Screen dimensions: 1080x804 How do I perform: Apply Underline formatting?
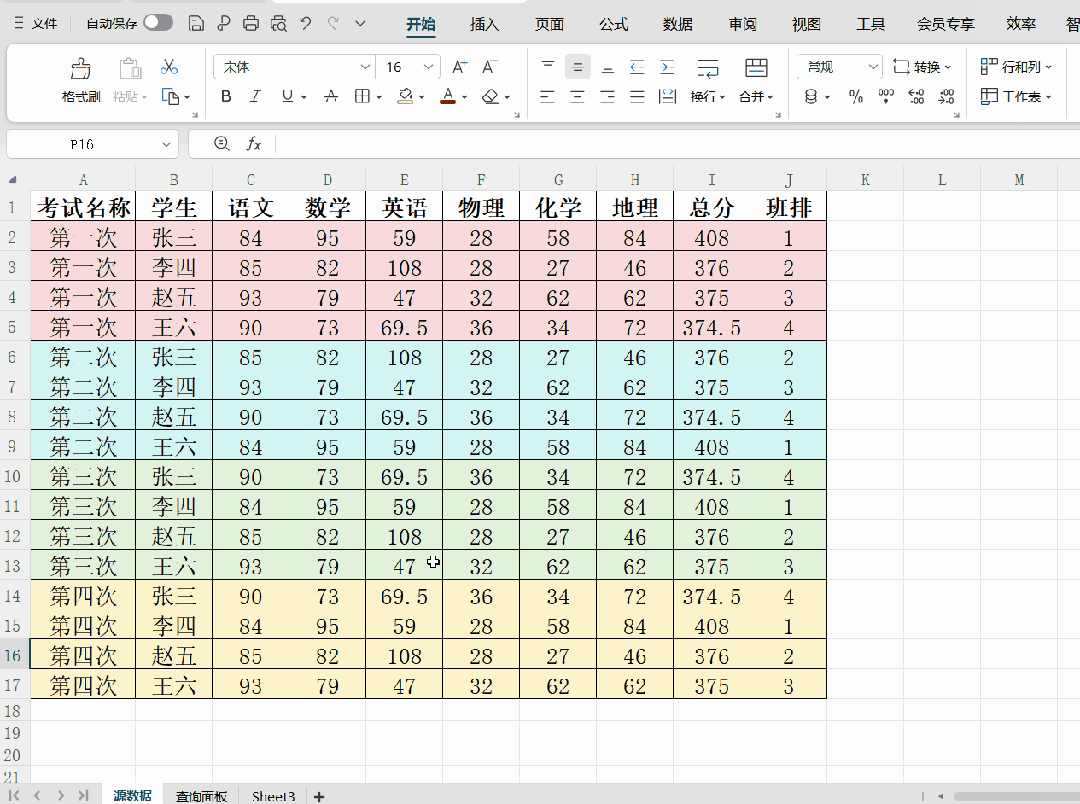pos(287,96)
